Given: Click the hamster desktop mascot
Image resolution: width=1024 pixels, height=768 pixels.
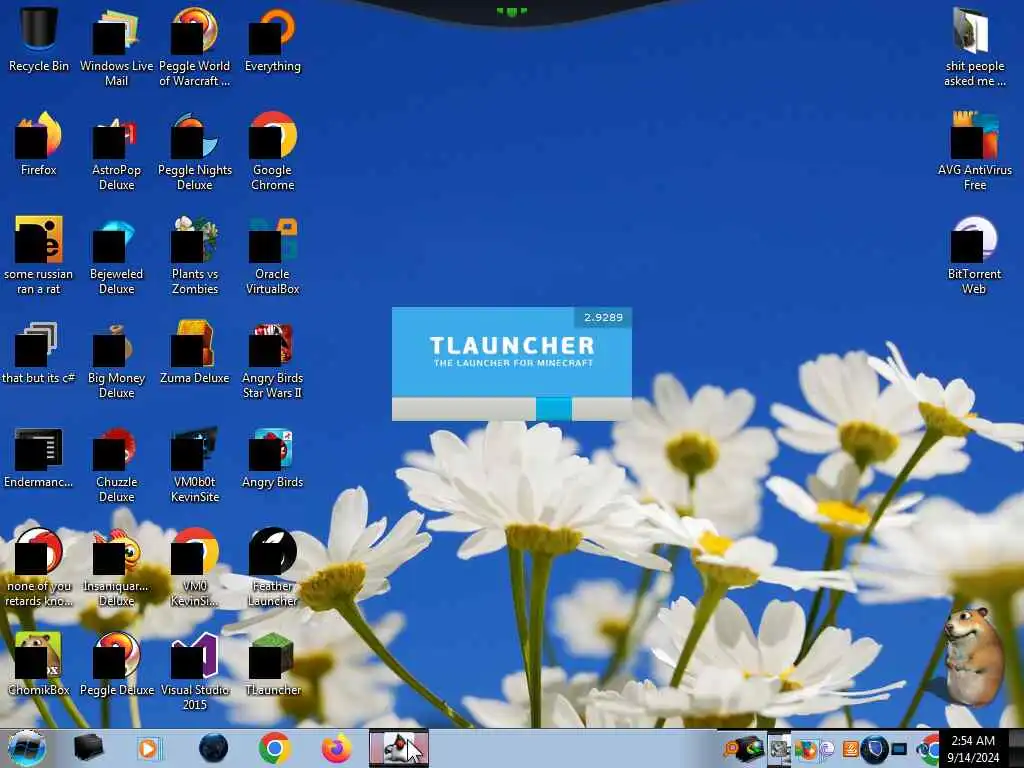Looking at the screenshot, I should [x=974, y=656].
